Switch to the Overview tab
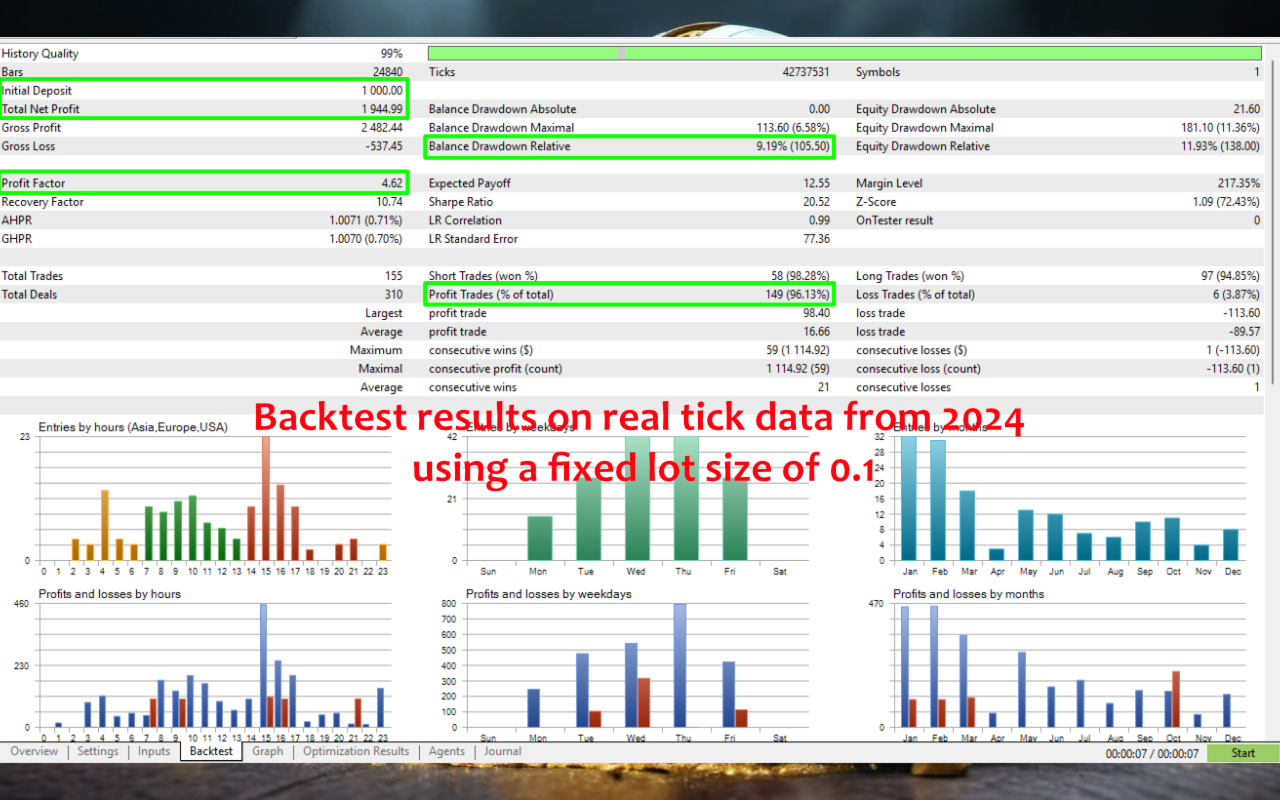Viewport: 1280px width, 800px height. (34, 752)
